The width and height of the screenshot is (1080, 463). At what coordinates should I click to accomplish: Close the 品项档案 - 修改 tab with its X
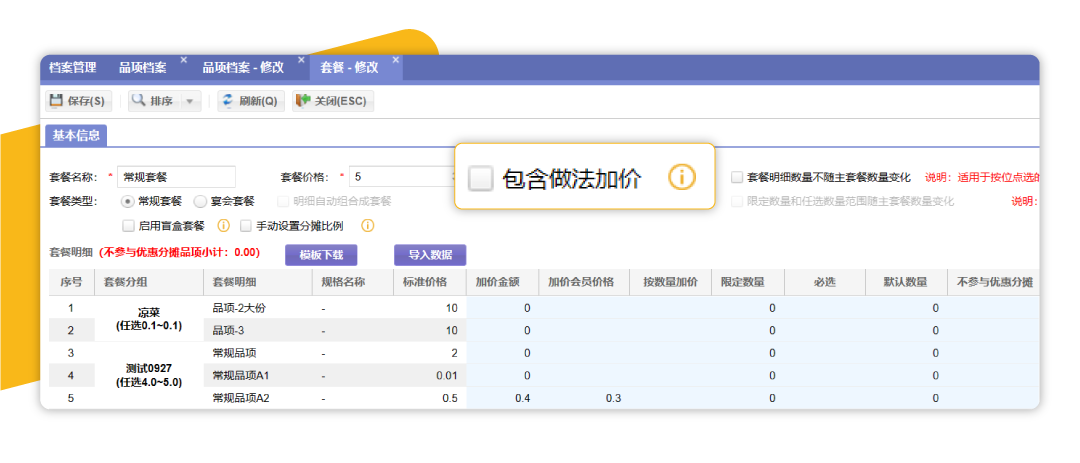(300, 60)
